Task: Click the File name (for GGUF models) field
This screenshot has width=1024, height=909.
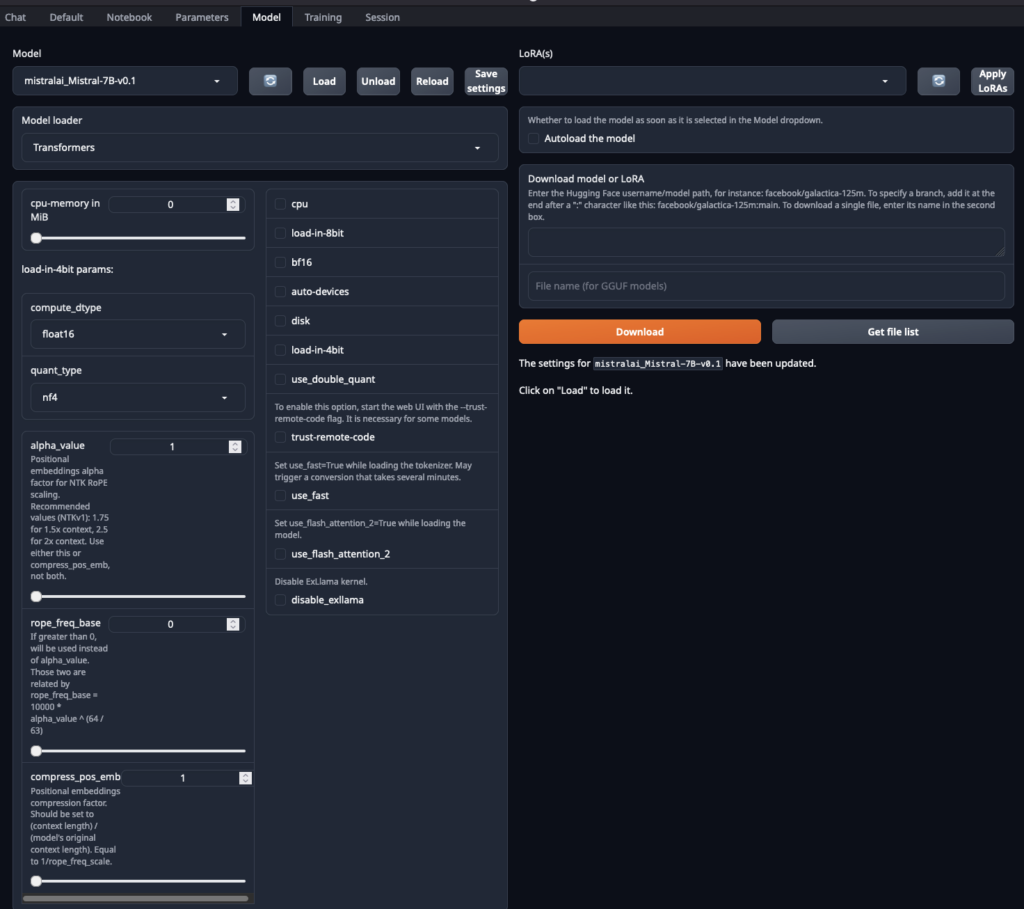Action: click(x=766, y=286)
